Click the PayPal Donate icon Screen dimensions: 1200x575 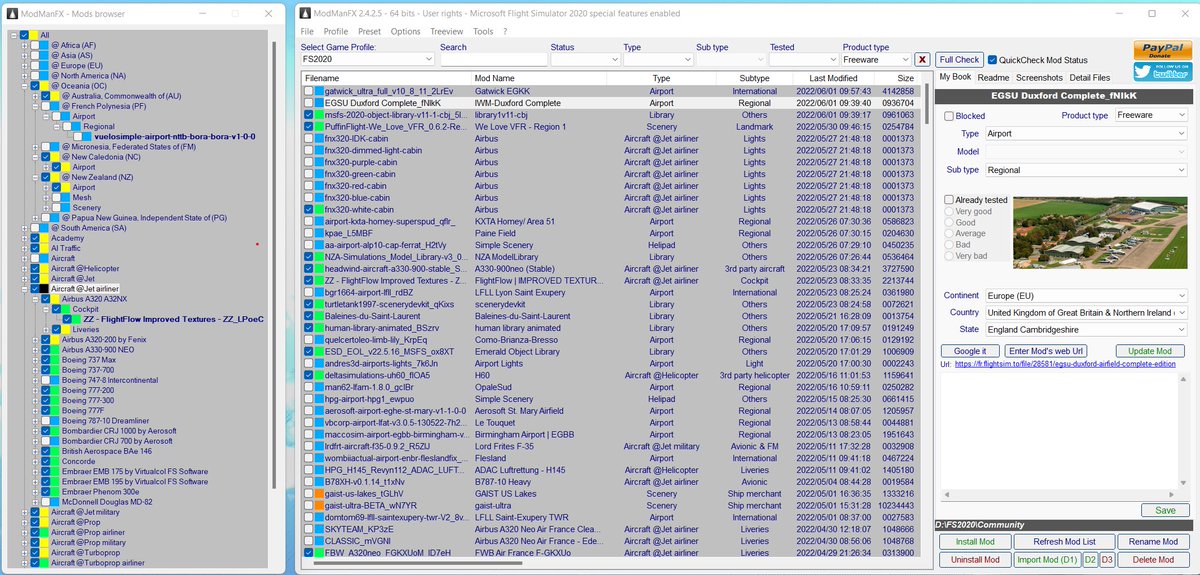[x=1162, y=51]
